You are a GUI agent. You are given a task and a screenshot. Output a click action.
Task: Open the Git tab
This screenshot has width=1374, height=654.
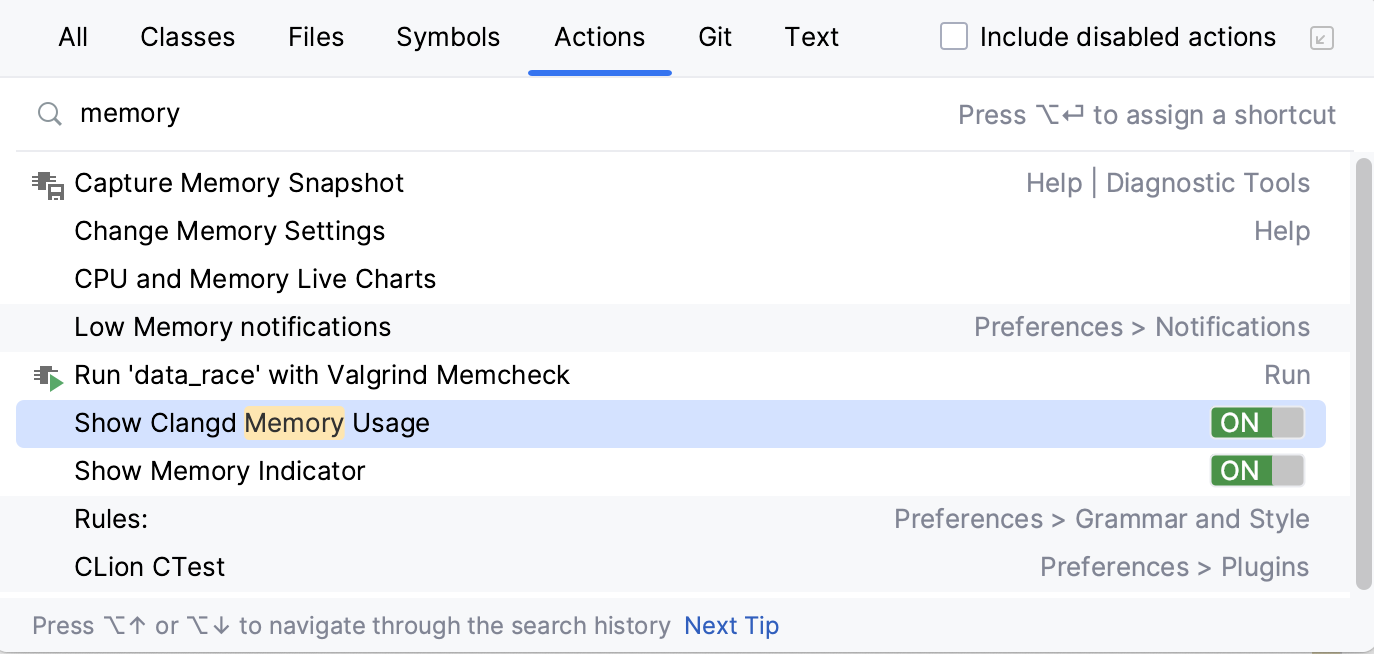click(x=715, y=37)
